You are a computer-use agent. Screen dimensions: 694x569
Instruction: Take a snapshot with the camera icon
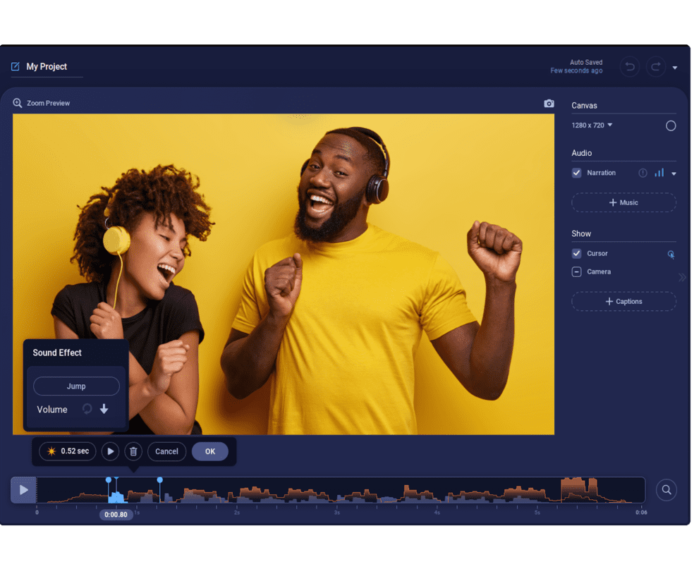549,103
